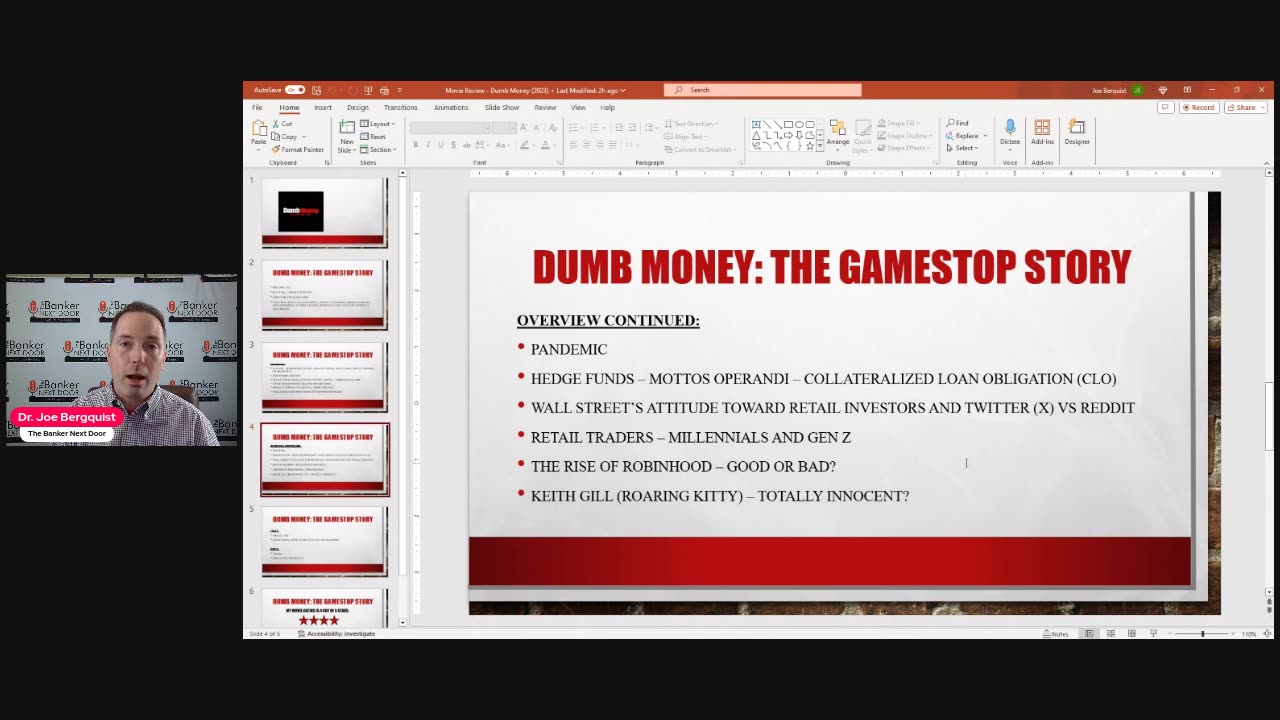This screenshot has height=720, width=1280.
Task: Switch to the Slide Show tab
Action: click(502, 107)
